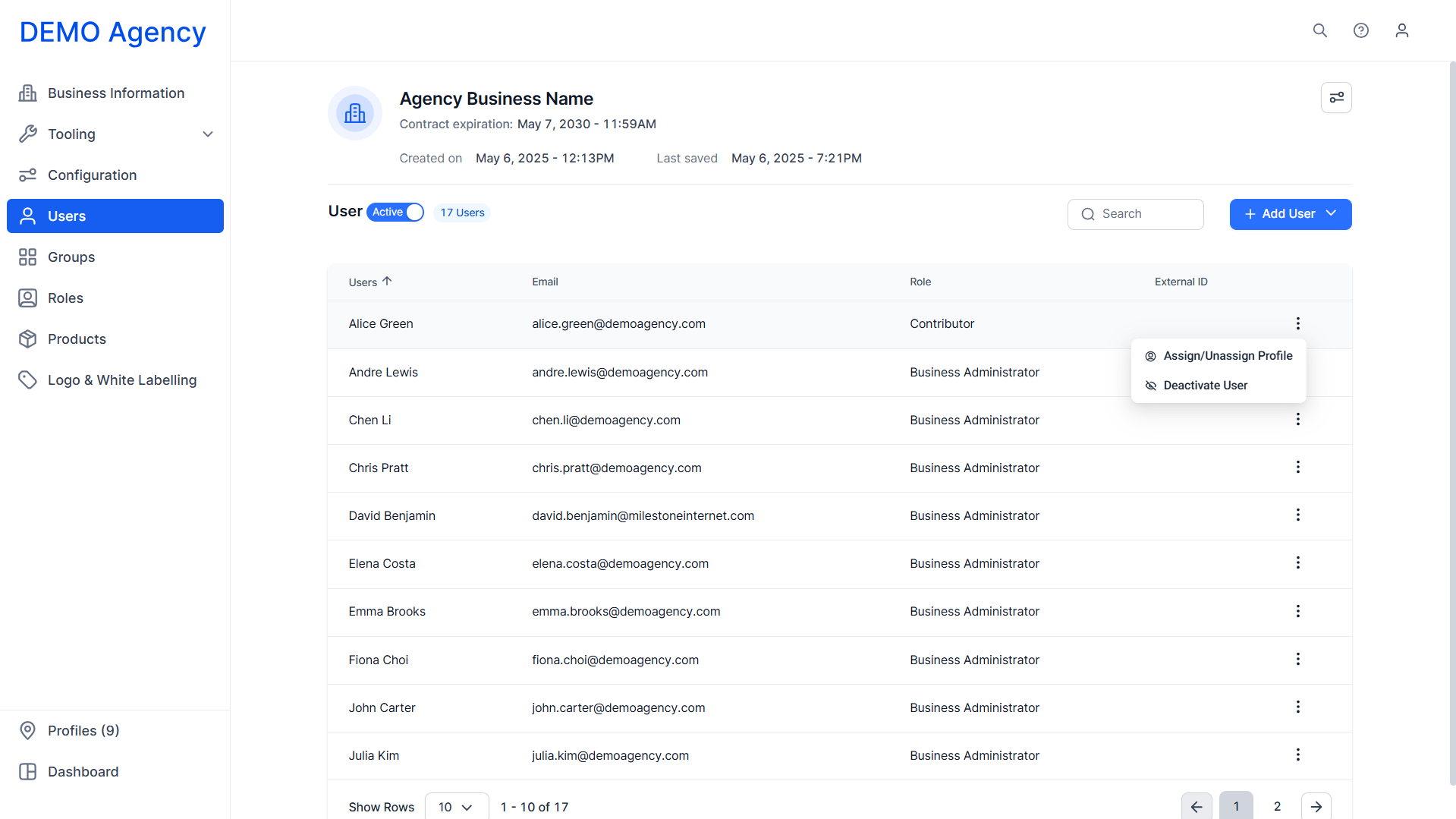Select Assign/Unassign Profile from context menu

click(x=1219, y=356)
